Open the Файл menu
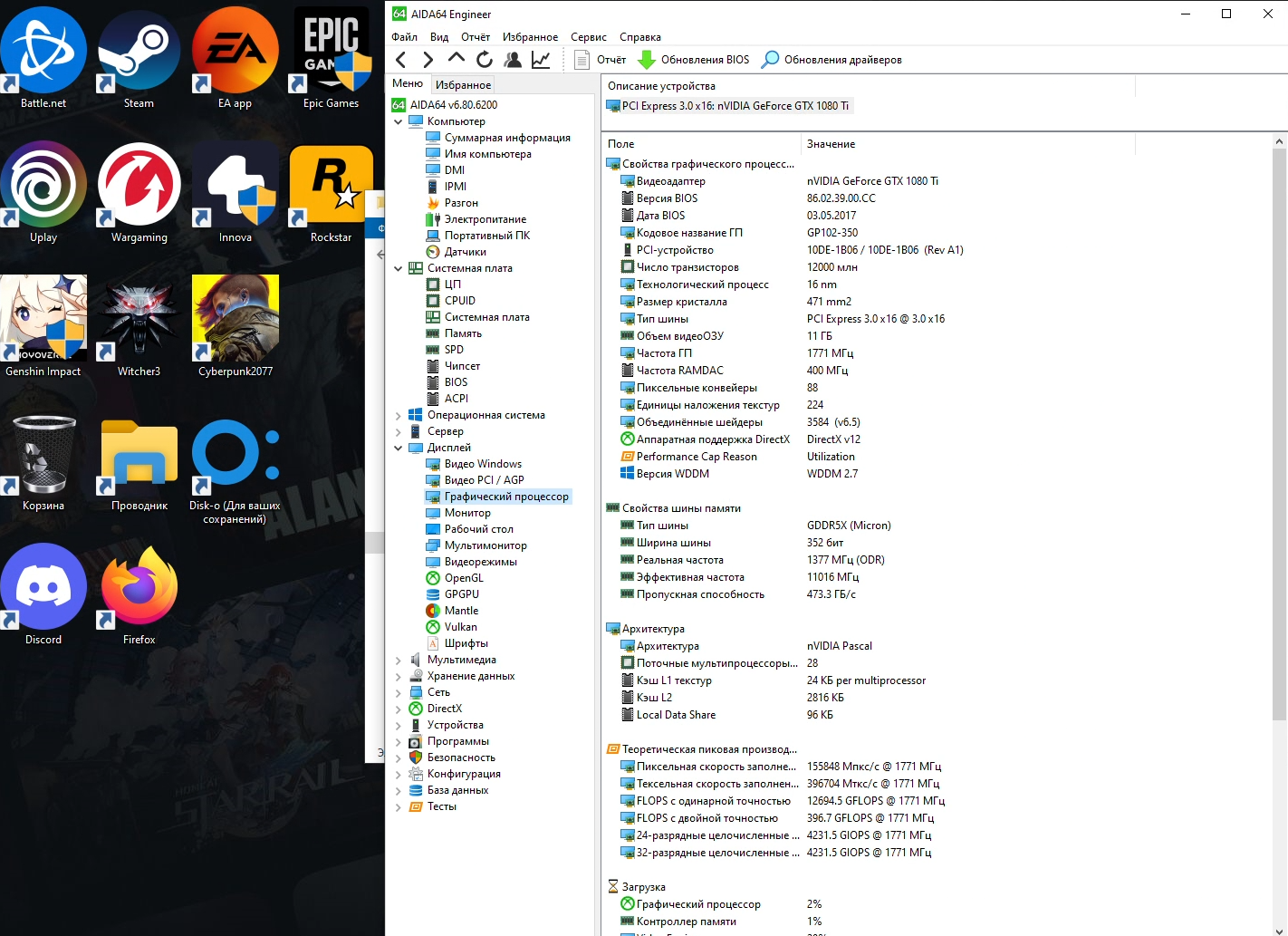The image size is (1288, 936). pos(404,37)
